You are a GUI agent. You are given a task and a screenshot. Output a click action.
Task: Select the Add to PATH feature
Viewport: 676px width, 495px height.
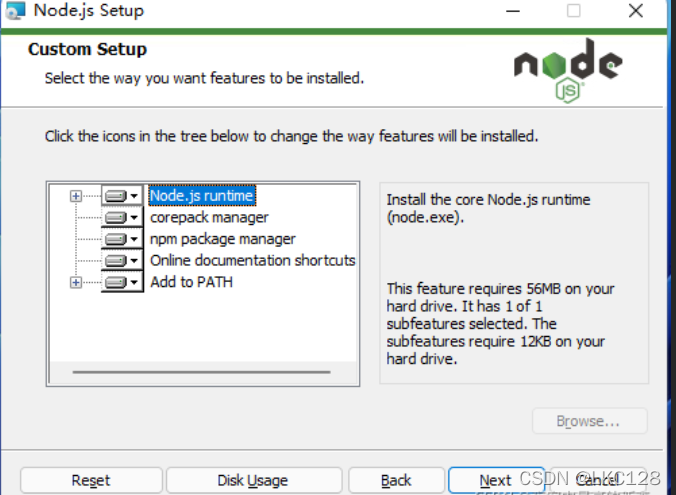tap(191, 282)
